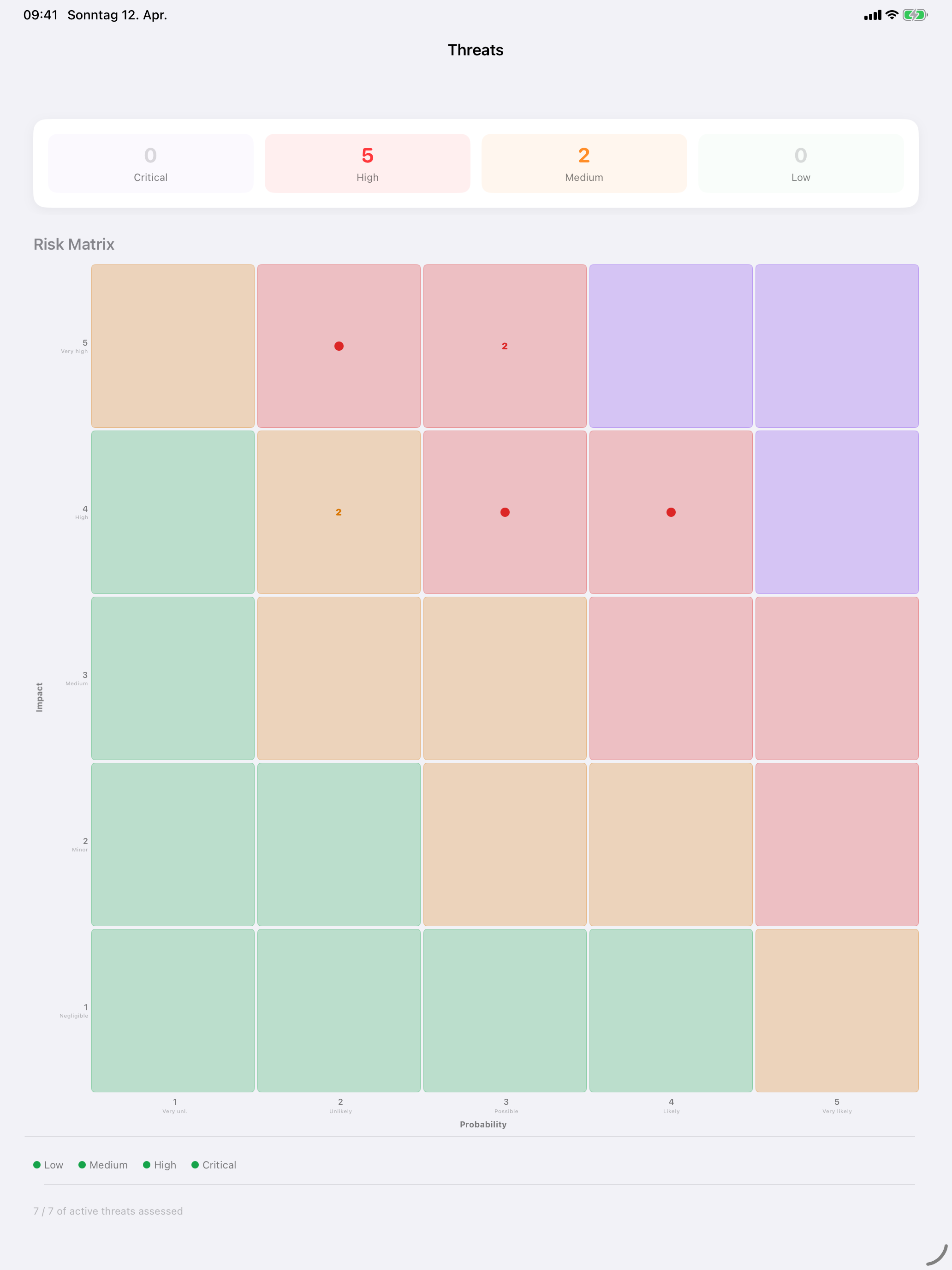Tap the Threats title at the top
This screenshot has height=1270, width=952.
(476, 50)
